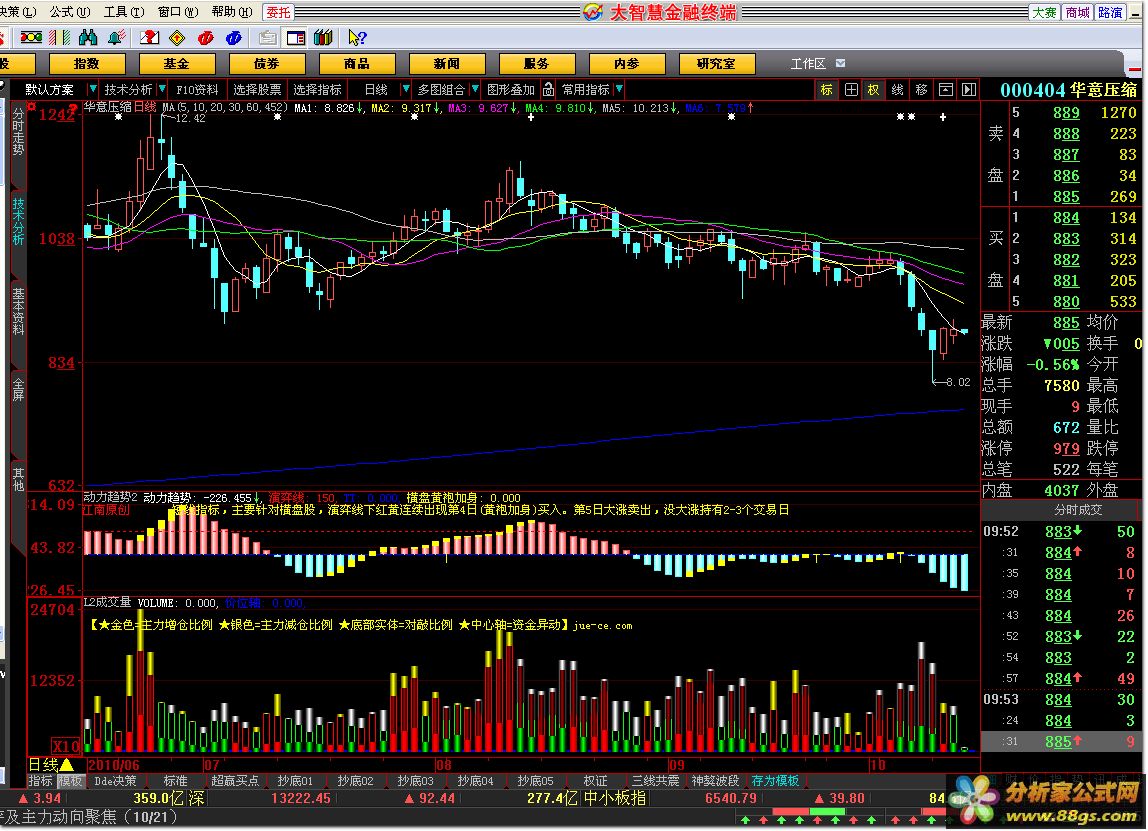
Task: Click the grayed clipboard icon
Action: (268, 37)
